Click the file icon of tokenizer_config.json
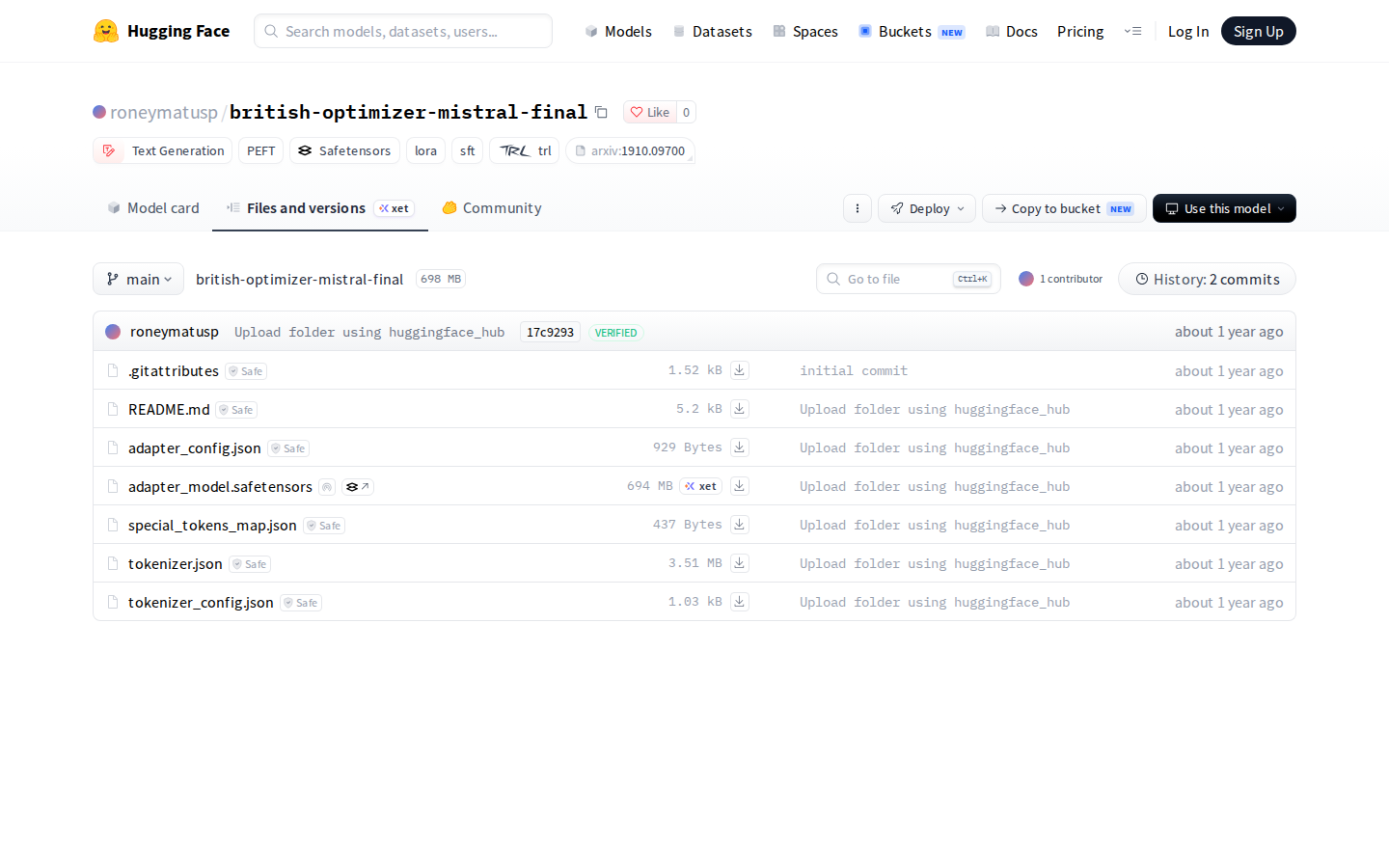This screenshot has width=1389, height=868. [x=113, y=602]
